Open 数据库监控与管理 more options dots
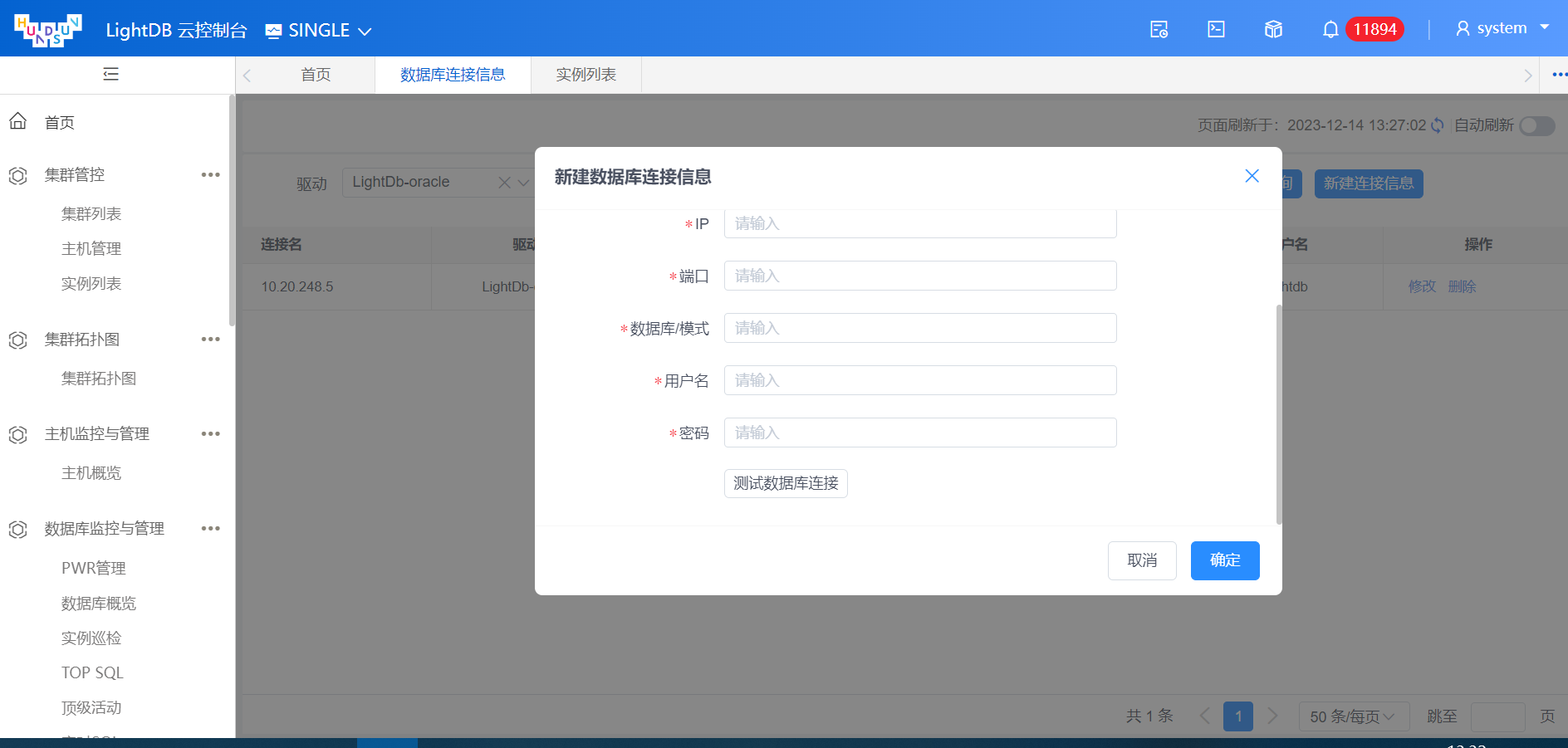 coord(211,529)
